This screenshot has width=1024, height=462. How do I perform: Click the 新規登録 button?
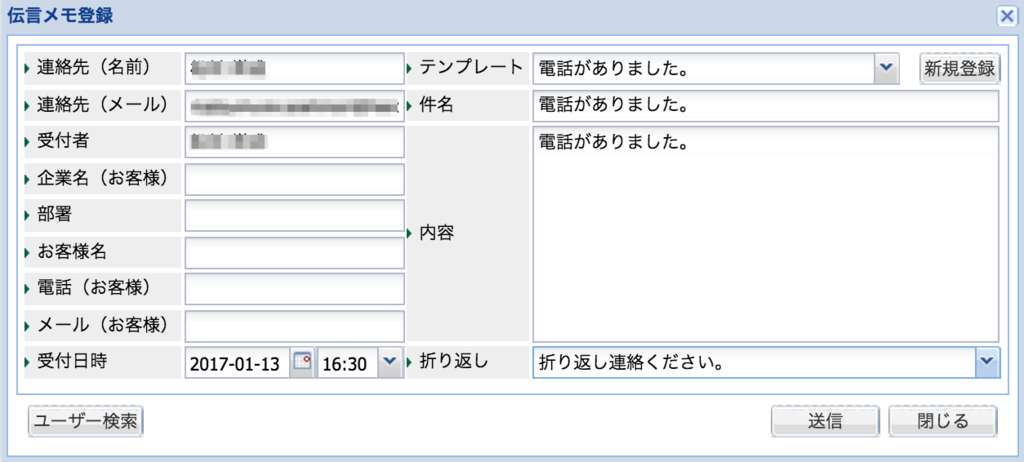(x=959, y=68)
